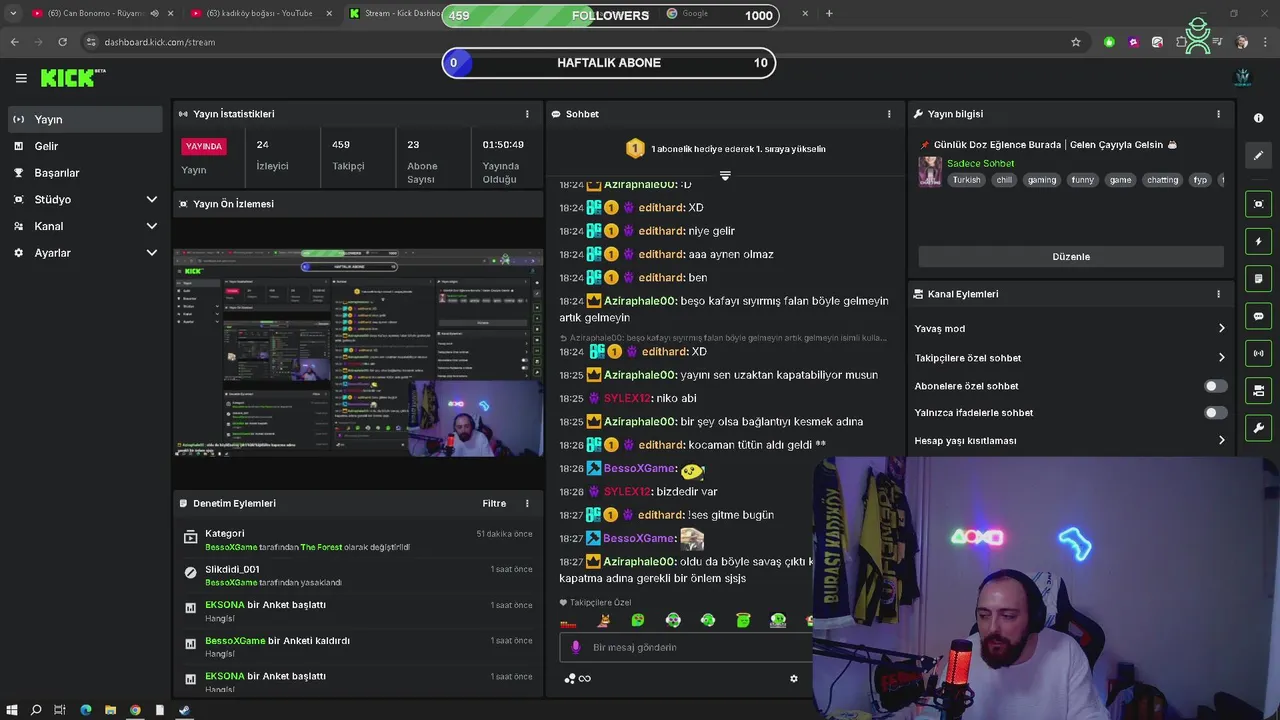This screenshot has height=720, width=1280.
Task: Open Windows Start menu
Action: [x=12, y=710]
